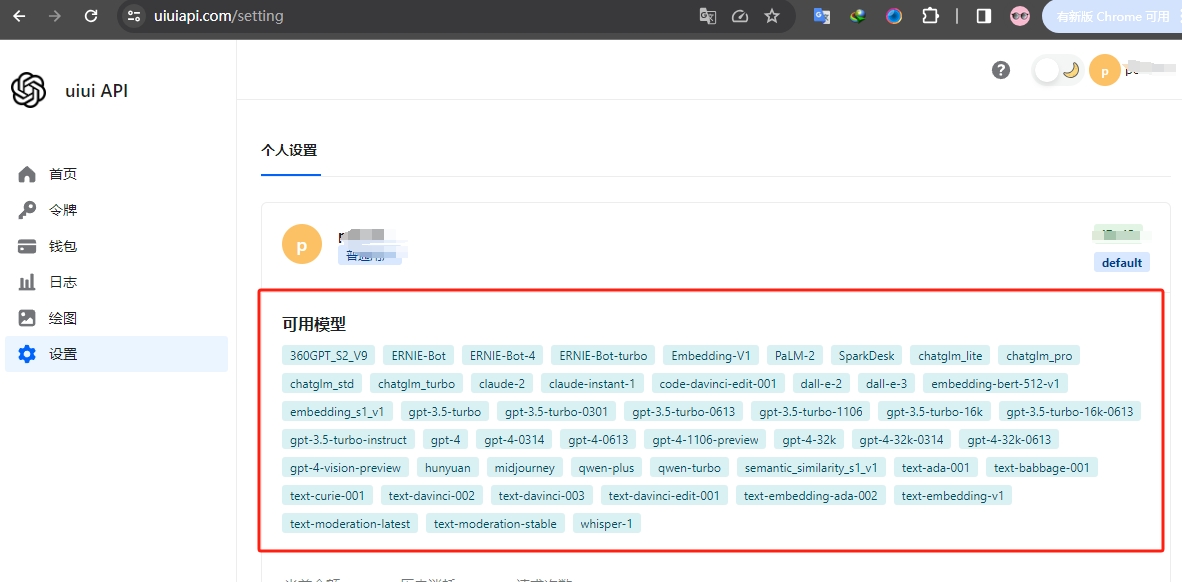Click the chatglm_lite model tag
This screenshot has height=582, width=1182.
[950, 355]
